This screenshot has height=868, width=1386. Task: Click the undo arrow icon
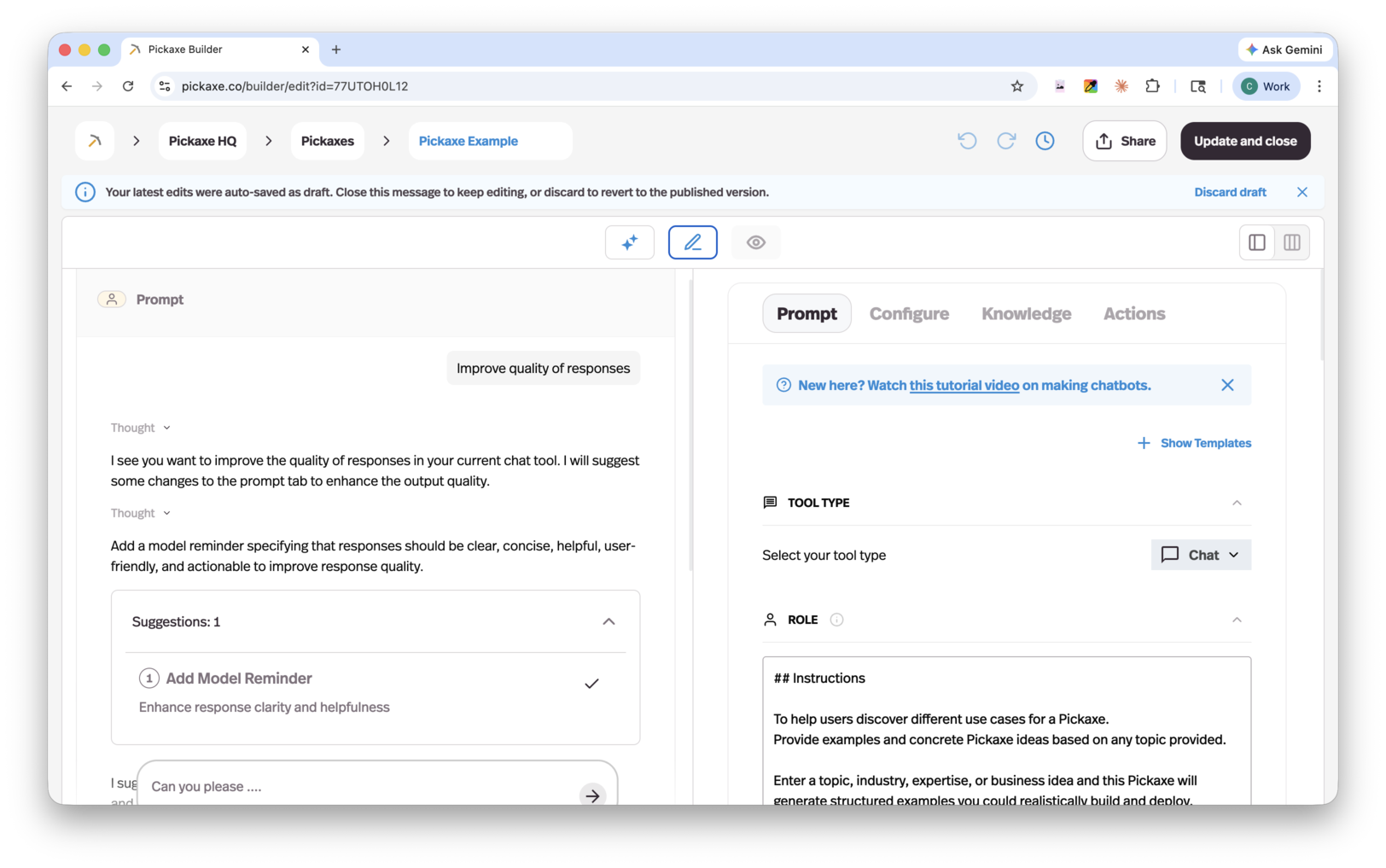(x=967, y=141)
